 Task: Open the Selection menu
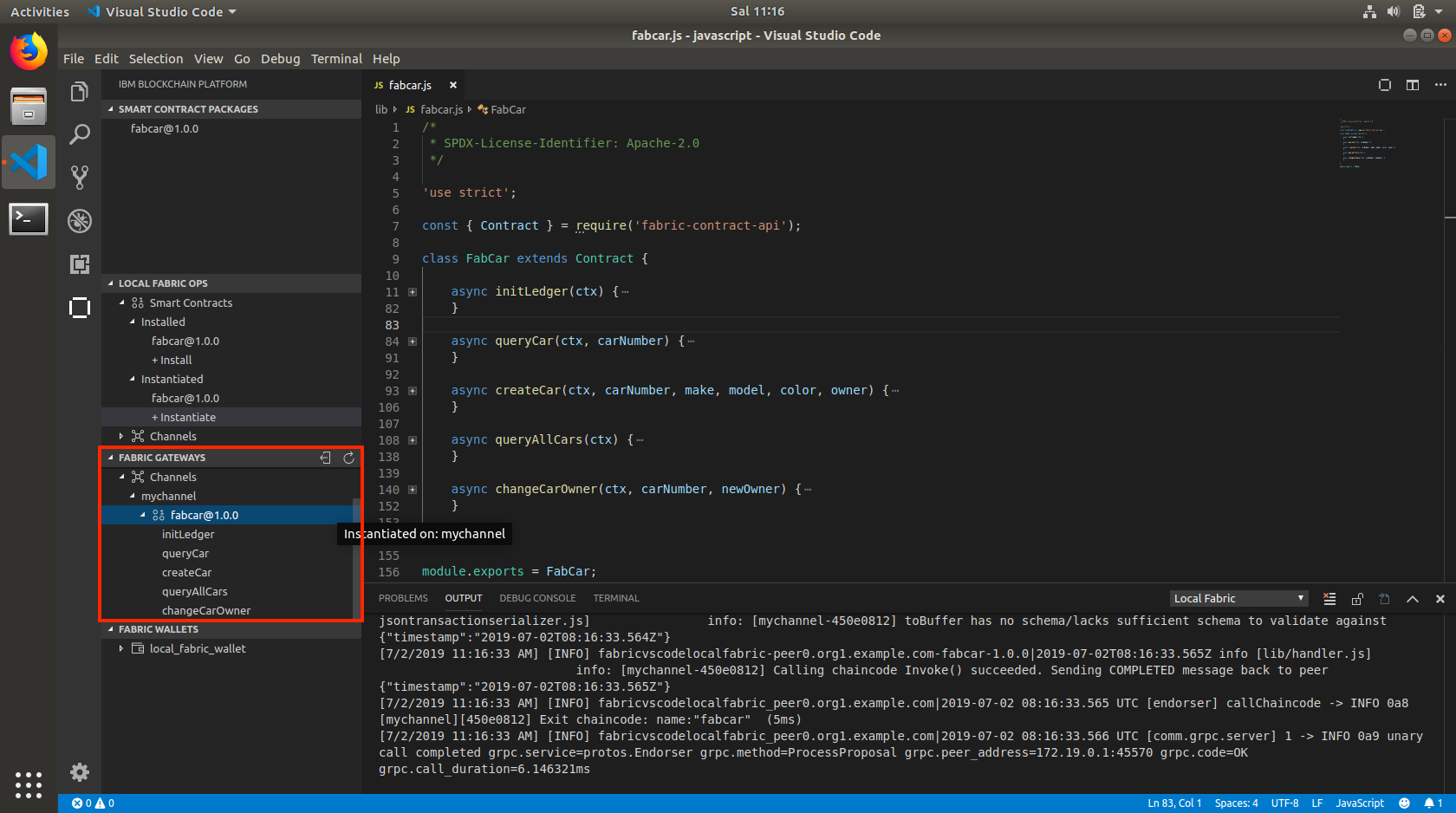(x=156, y=59)
